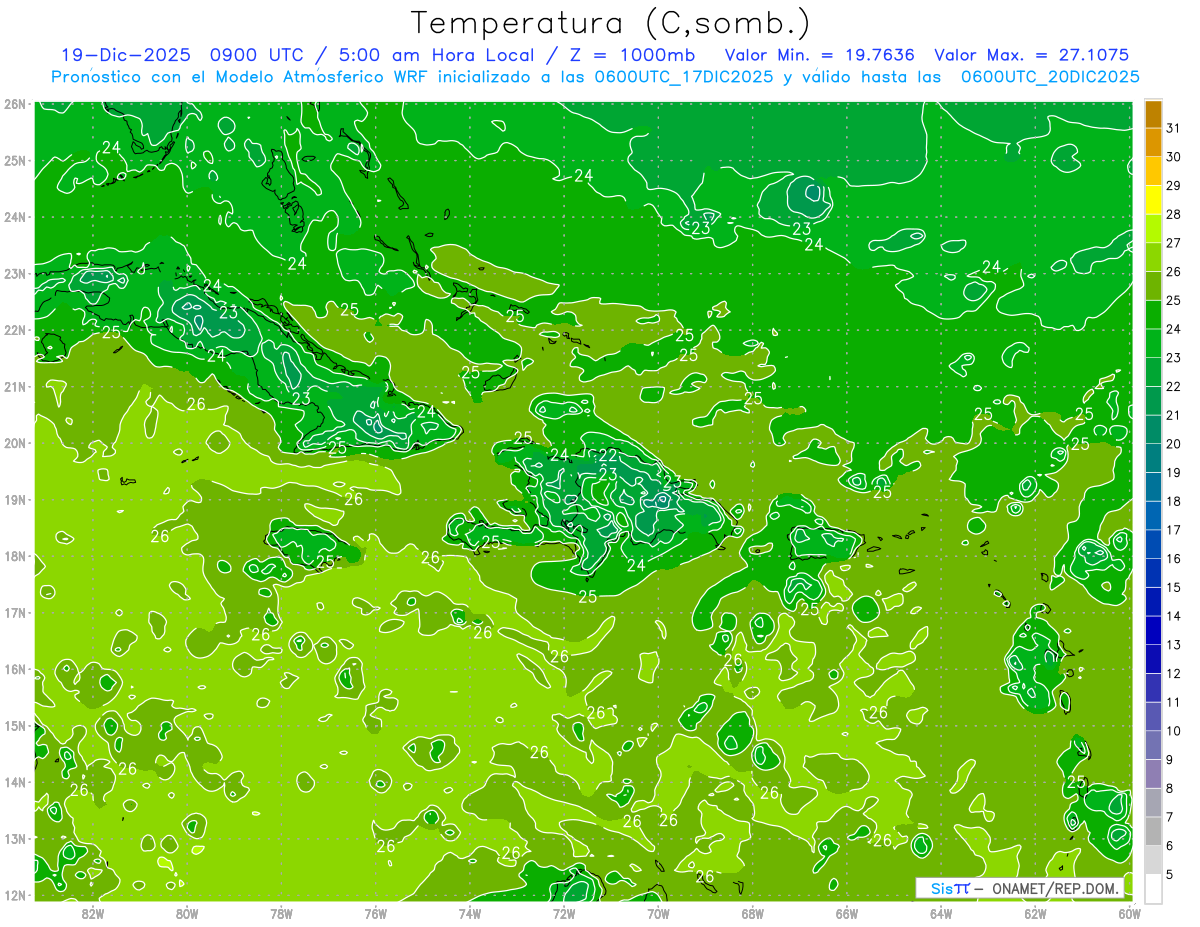
Task: Click the yellow color band between 28 and 29
Action: point(1153,199)
